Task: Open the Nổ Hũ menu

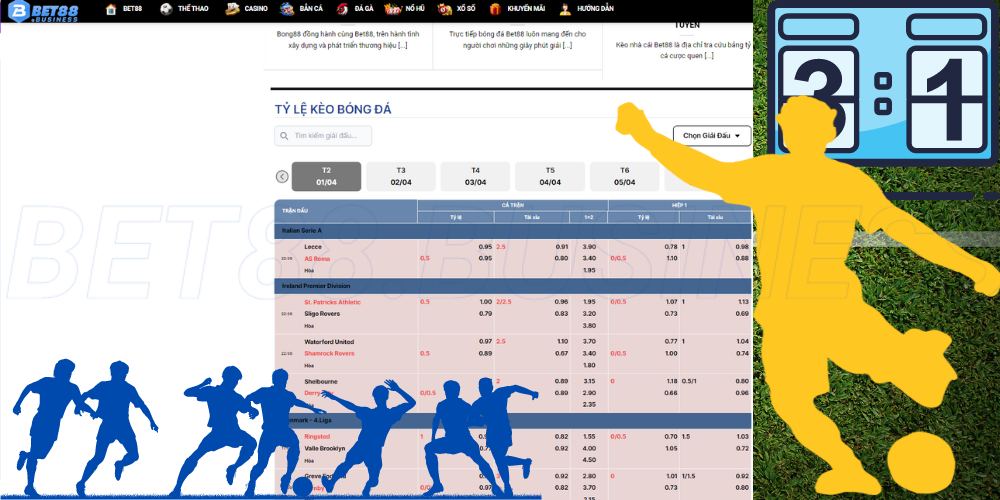Action: tap(415, 9)
